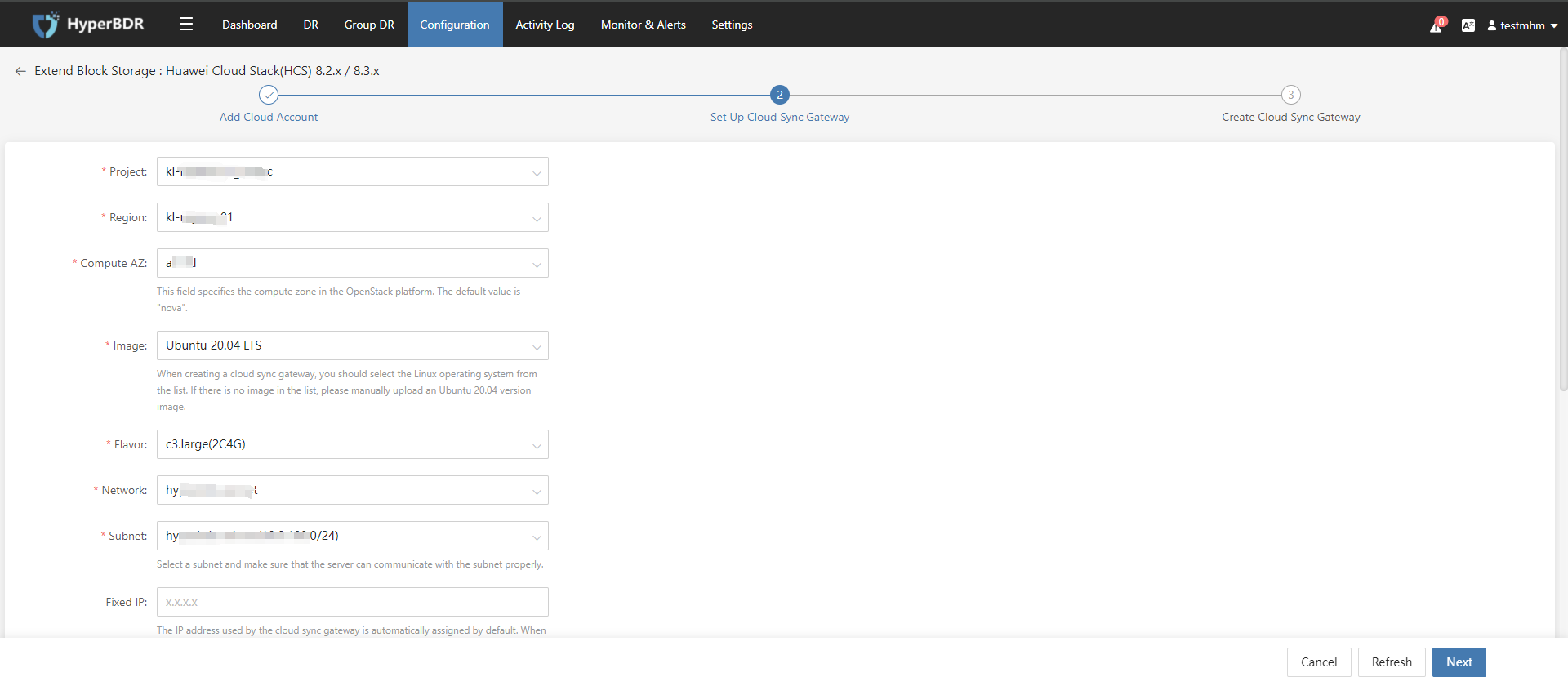This screenshot has height=686, width=1568.
Task: Click the Next button
Action: coord(1459,662)
